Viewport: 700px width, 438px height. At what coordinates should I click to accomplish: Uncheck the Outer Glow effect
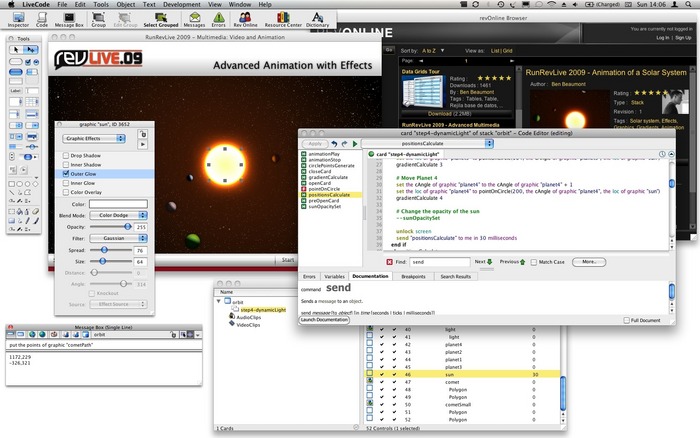pos(66,174)
